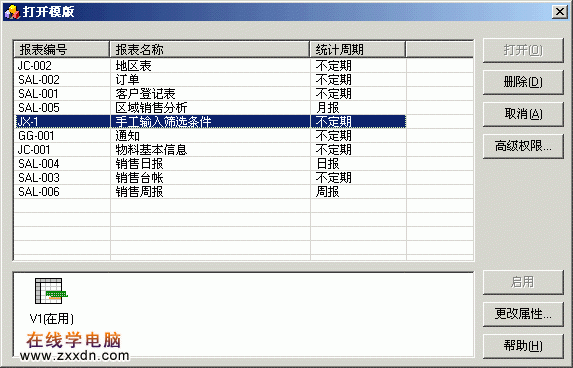Select the SAL-001 客户登记表 row

point(210,94)
